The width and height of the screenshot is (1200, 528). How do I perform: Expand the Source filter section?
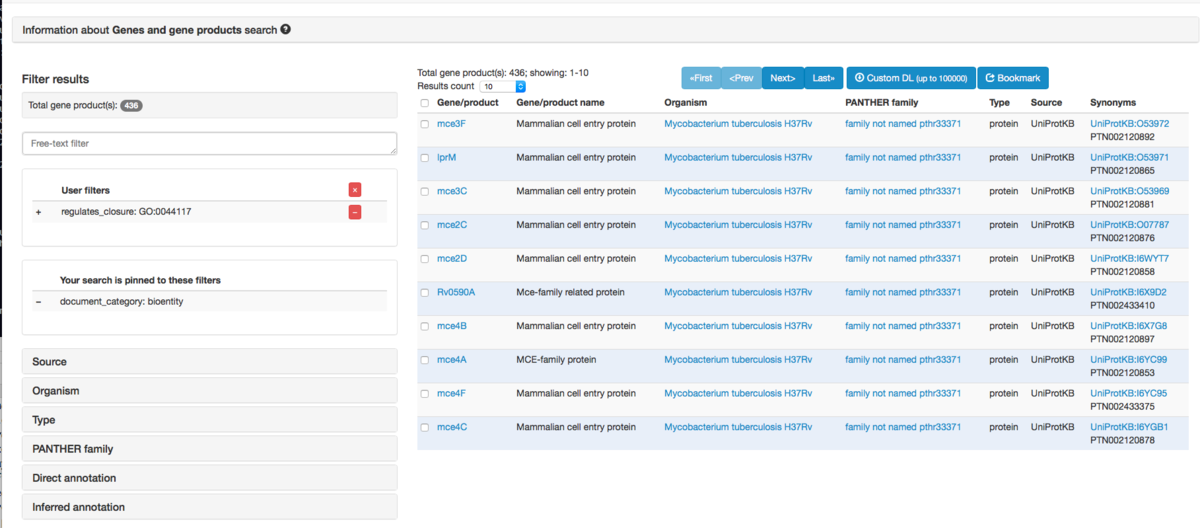(210, 361)
